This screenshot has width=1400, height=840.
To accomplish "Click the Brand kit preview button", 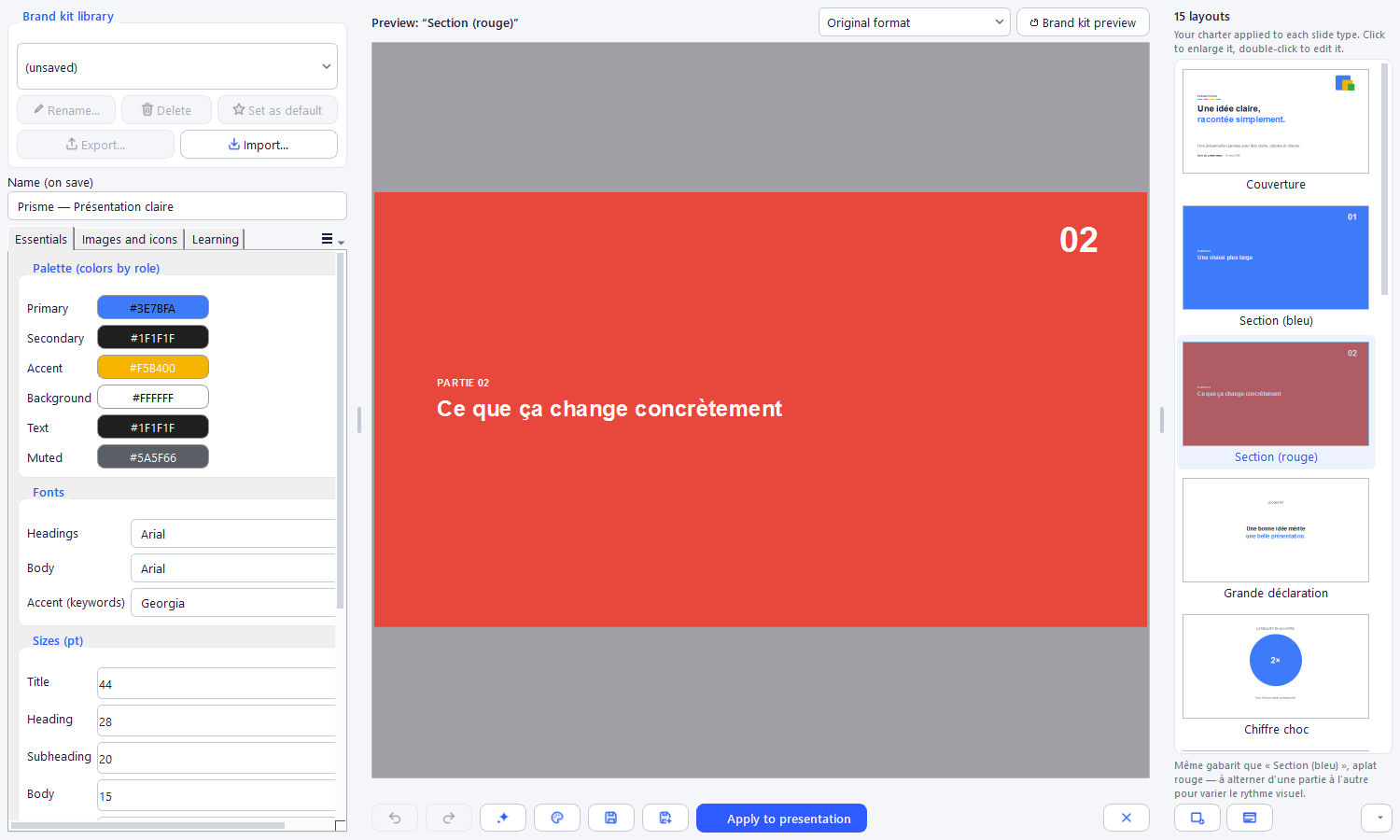I will point(1083,22).
